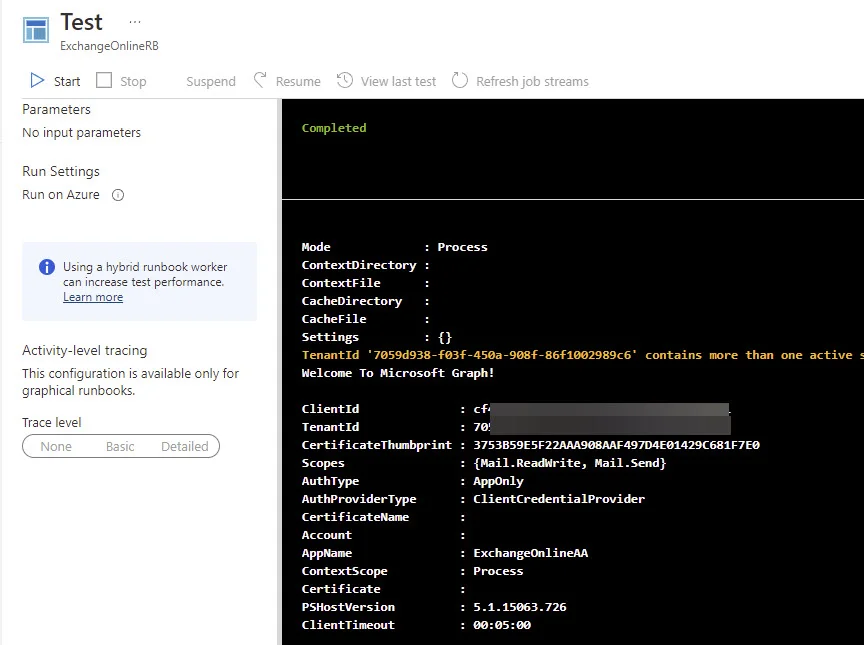
Task: Click the CertificateThumbprint value
Action: coord(617,445)
